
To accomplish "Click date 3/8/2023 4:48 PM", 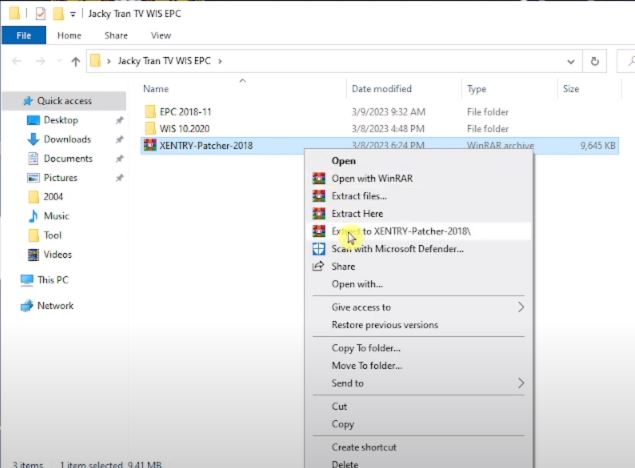I will click(x=388, y=129).
